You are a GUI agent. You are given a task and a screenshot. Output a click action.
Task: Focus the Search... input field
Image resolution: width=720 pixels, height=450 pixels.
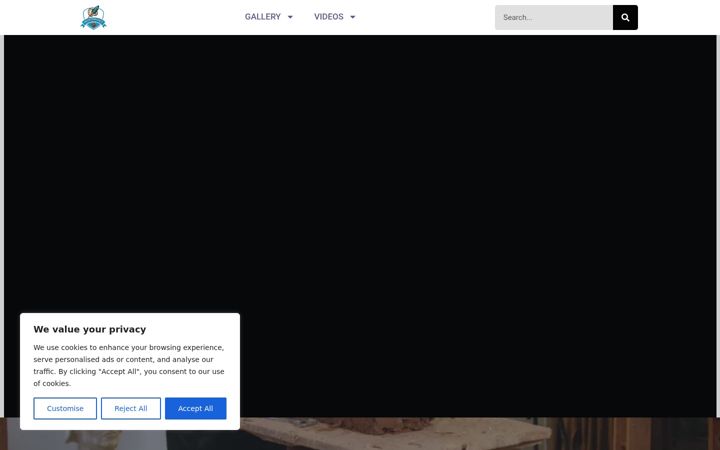554,17
